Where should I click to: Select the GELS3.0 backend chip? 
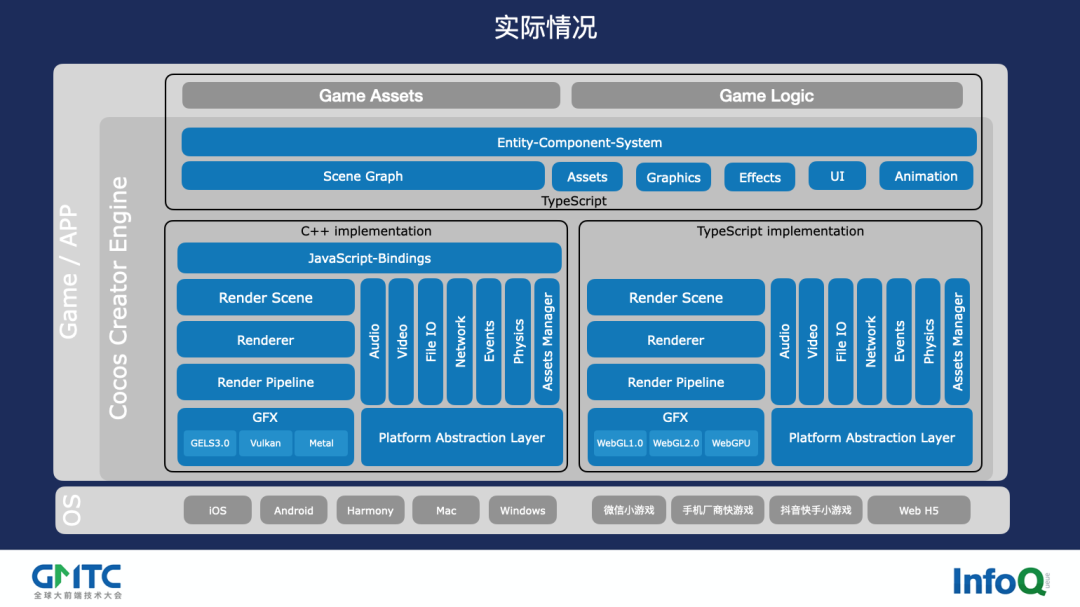click(x=210, y=443)
